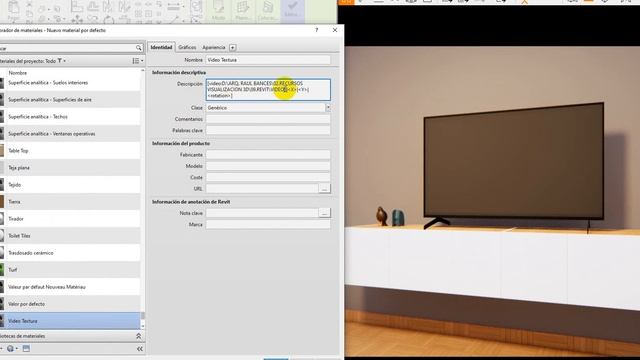Select the Valor por defecto material
This screenshot has height=360, width=640.
click(x=70, y=304)
